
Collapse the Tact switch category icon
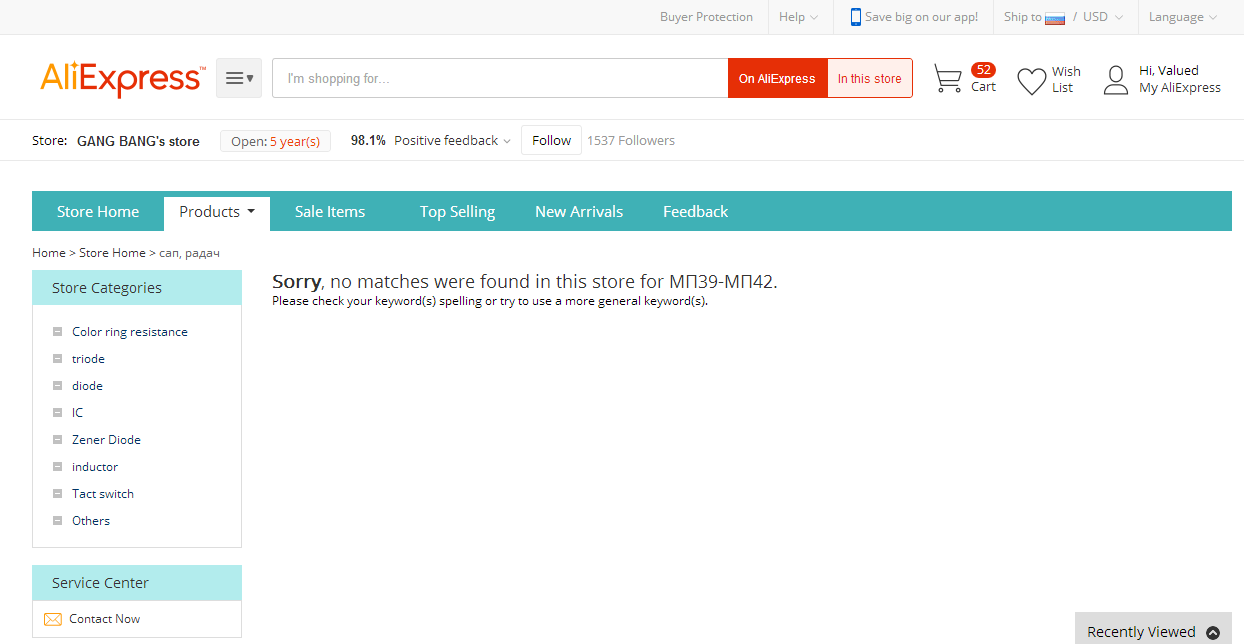pos(58,494)
